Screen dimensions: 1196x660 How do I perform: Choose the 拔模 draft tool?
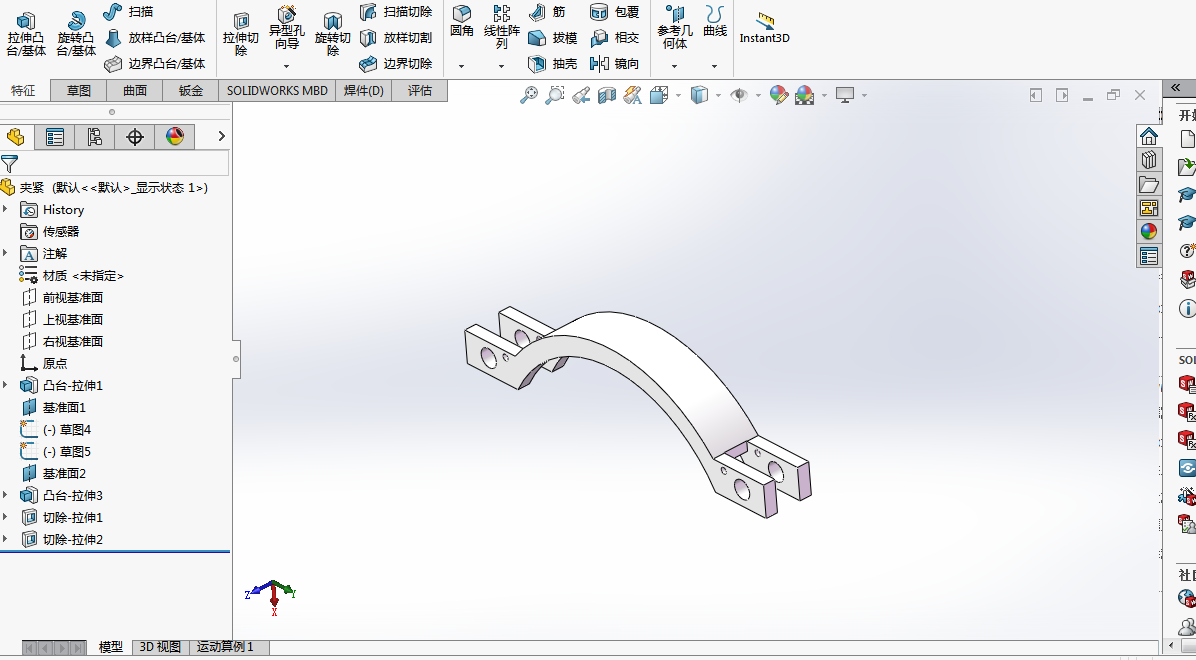click(552, 37)
